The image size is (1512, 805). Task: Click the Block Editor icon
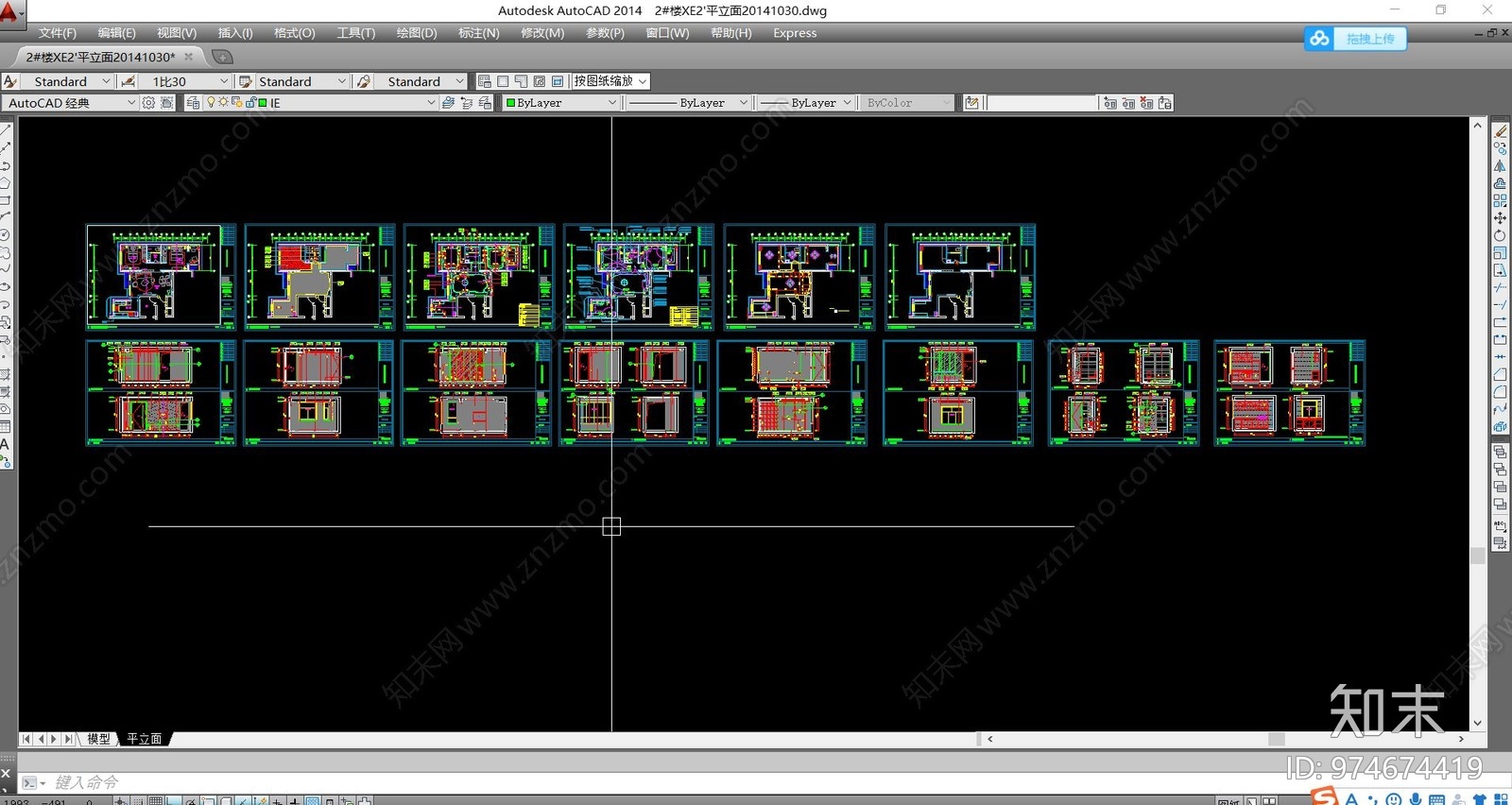click(x=971, y=103)
